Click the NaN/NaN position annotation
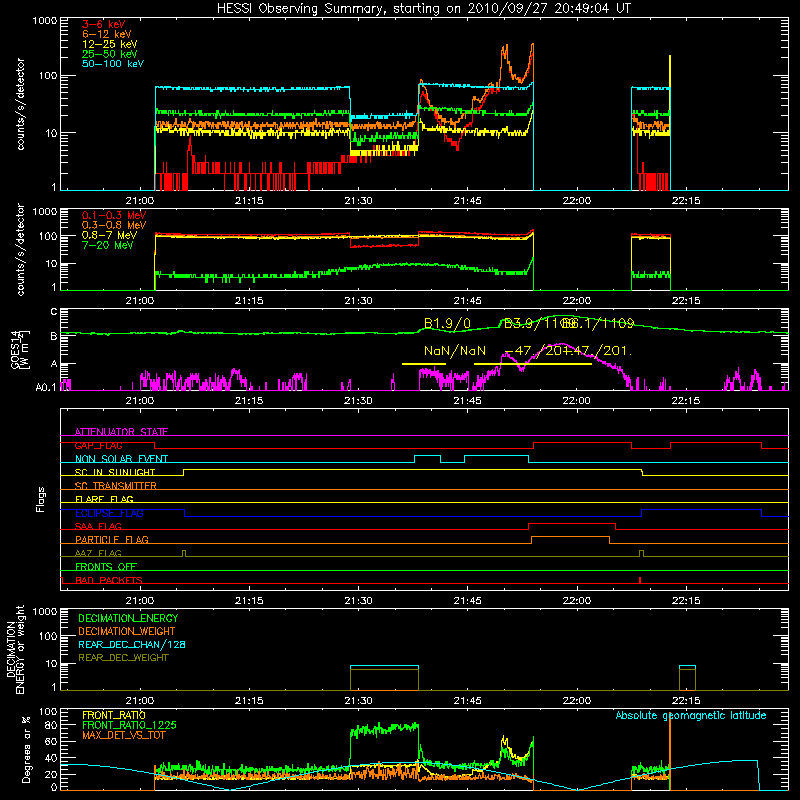 point(455,351)
